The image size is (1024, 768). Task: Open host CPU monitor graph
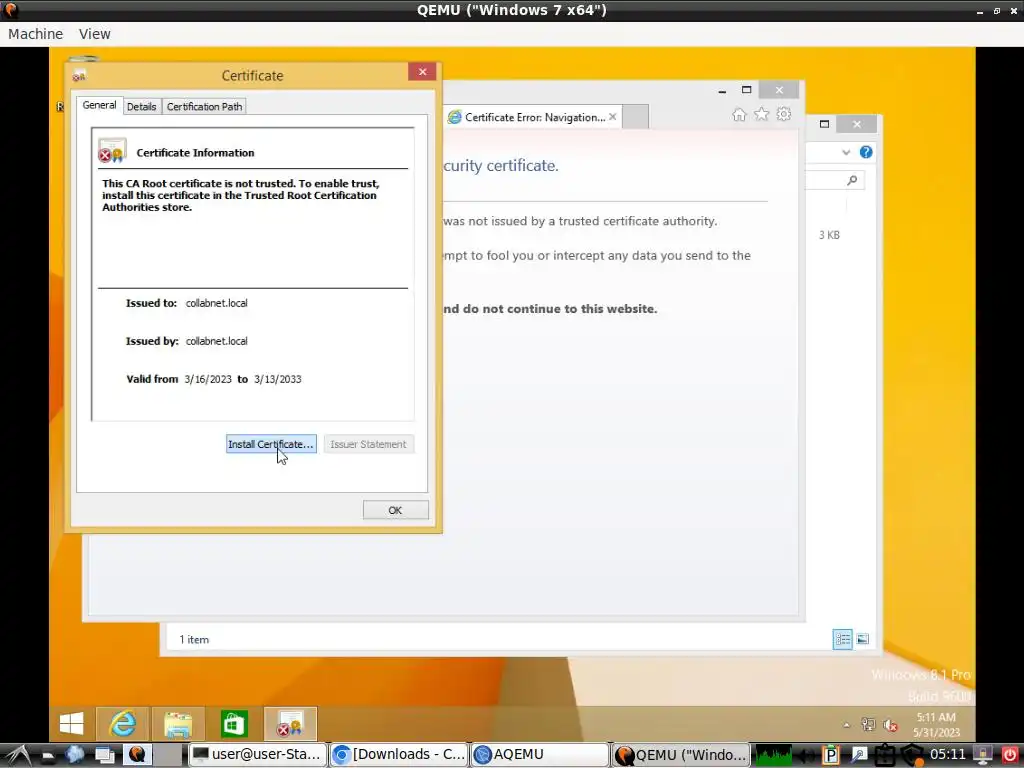pyautogui.click(x=773, y=755)
